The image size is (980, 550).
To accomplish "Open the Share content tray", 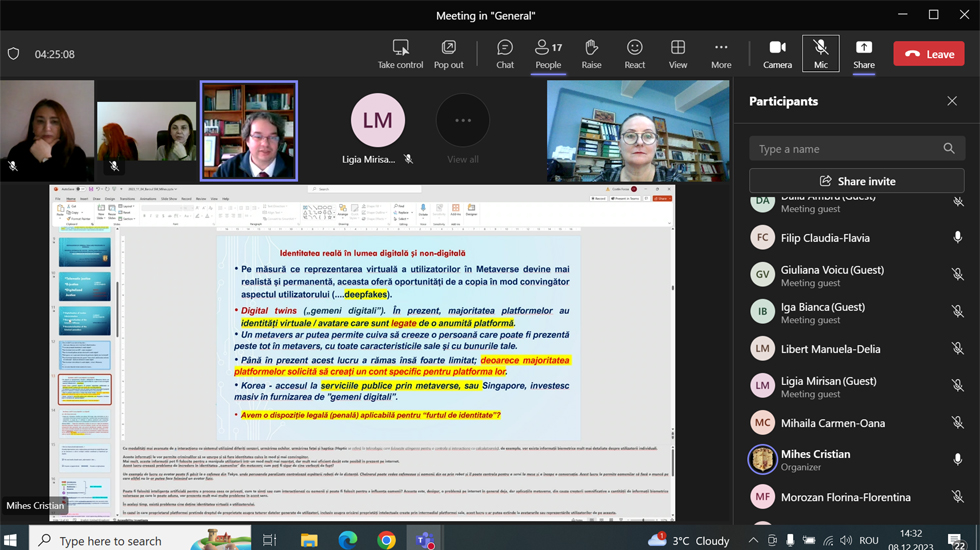I will (x=864, y=54).
